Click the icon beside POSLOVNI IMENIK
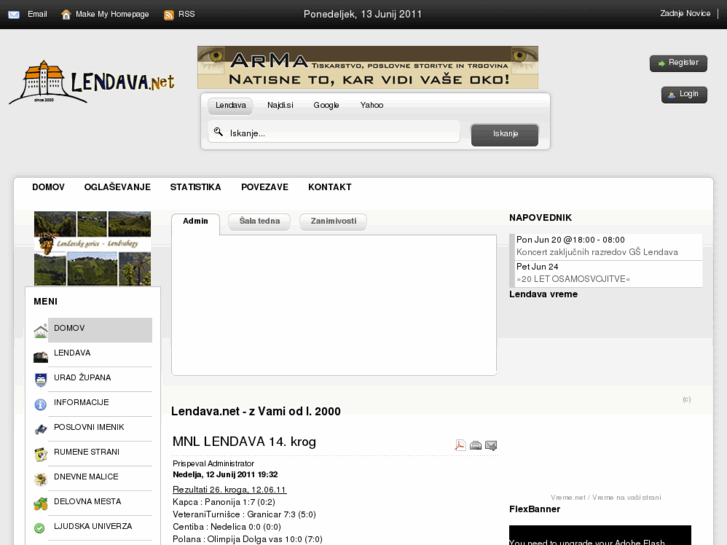 [41, 430]
